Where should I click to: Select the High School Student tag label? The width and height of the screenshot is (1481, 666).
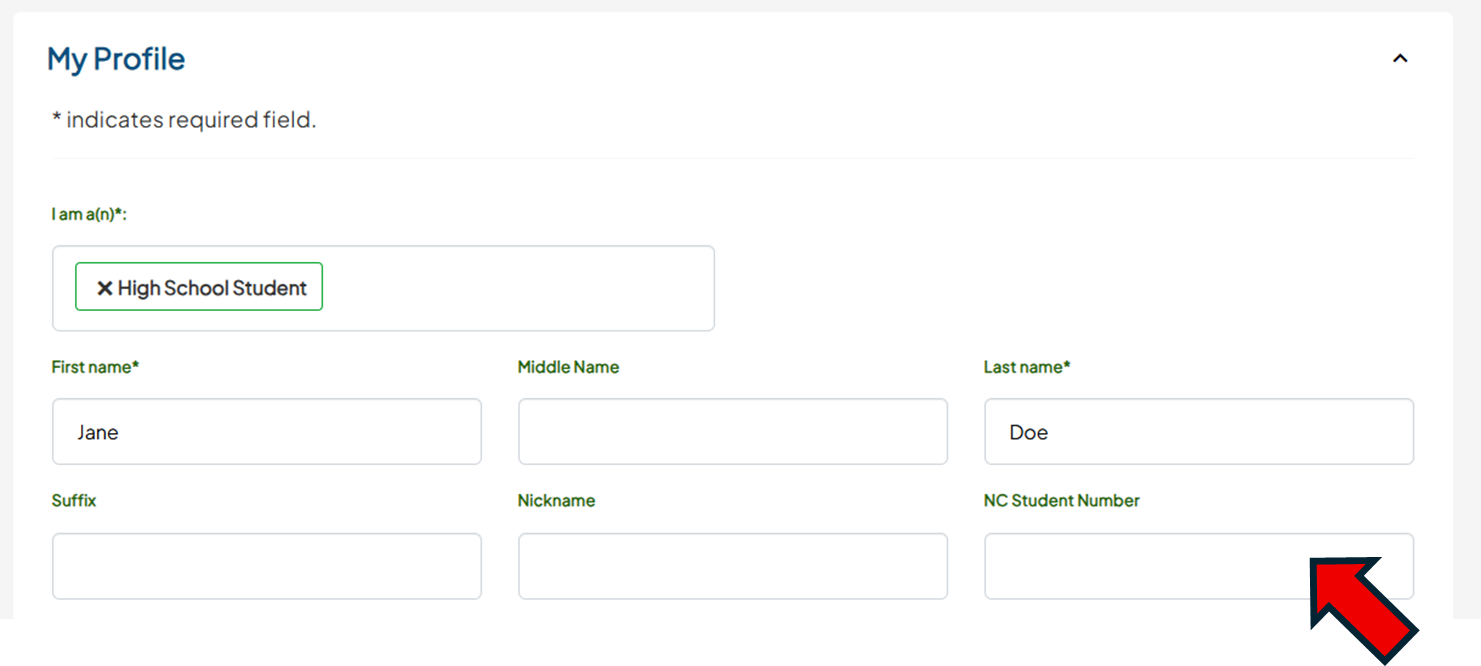[211, 288]
